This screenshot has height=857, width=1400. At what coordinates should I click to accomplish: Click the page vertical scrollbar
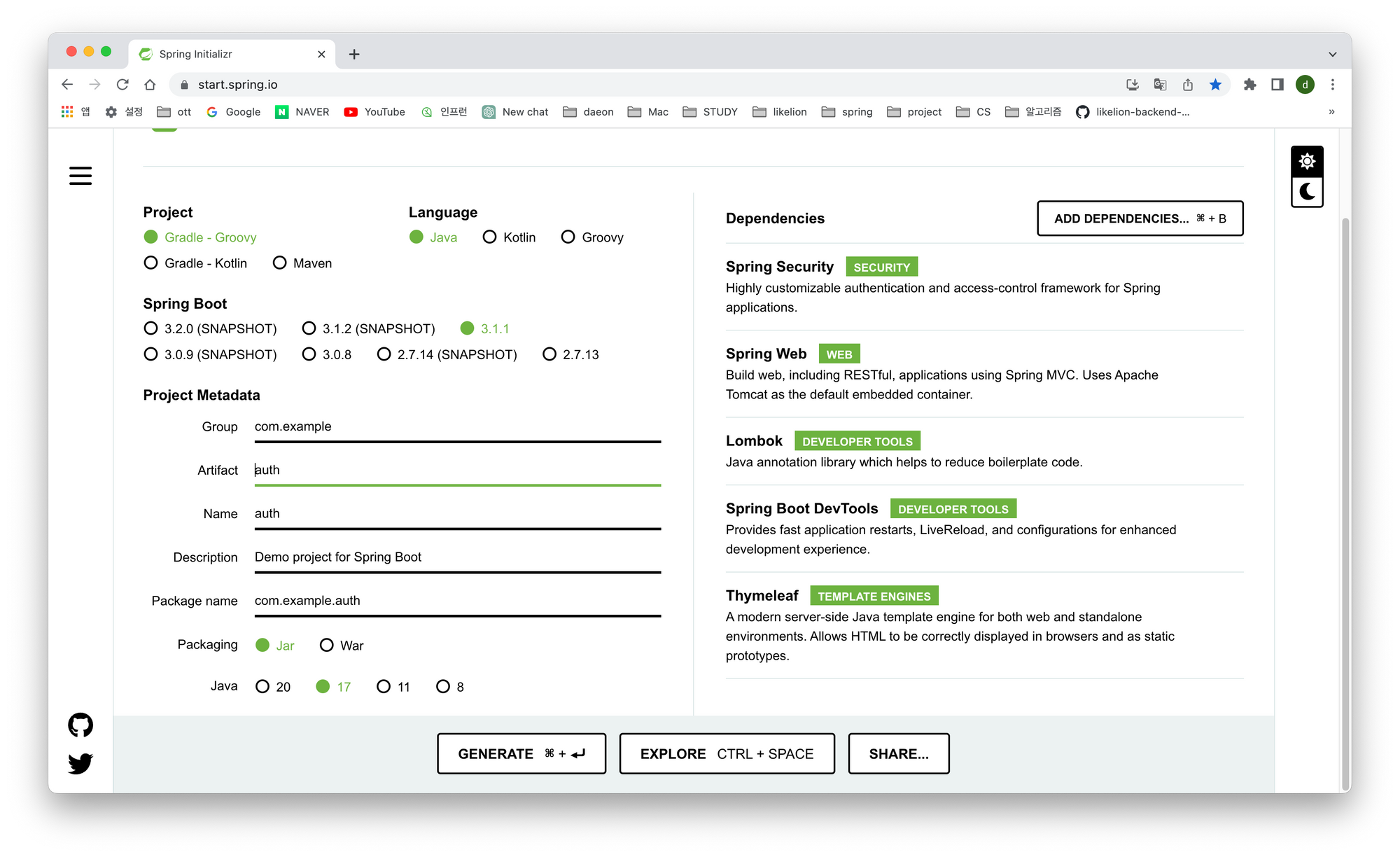1345,504
